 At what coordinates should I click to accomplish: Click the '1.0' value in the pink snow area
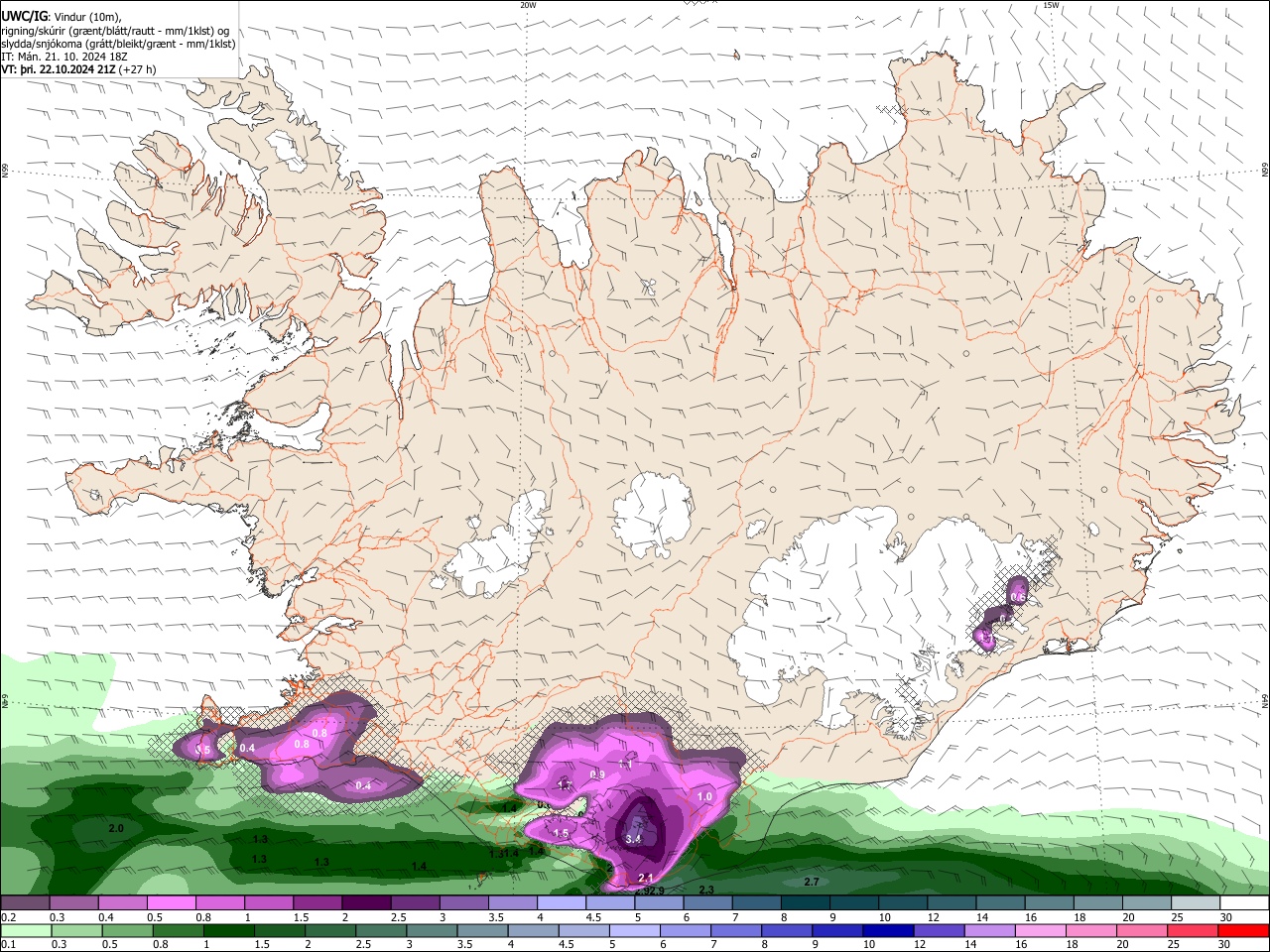pyautogui.click(x=705, y=796)
